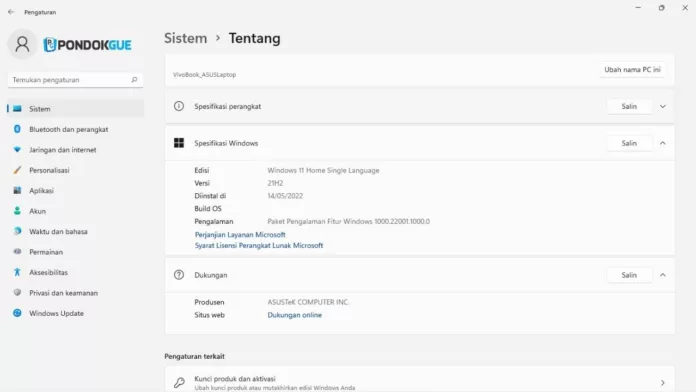Click Salin in Dukungan row
Viewport: 696px width, 392px height.
(x=629, y=275)
